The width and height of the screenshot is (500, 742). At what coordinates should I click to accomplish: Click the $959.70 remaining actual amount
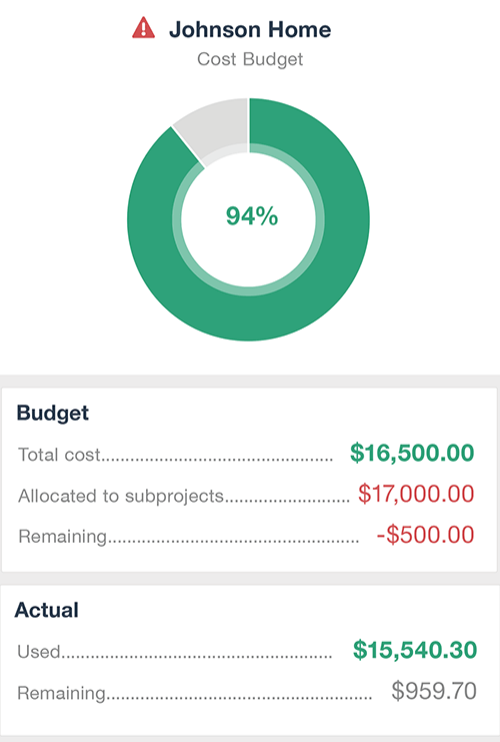(434, 691)
